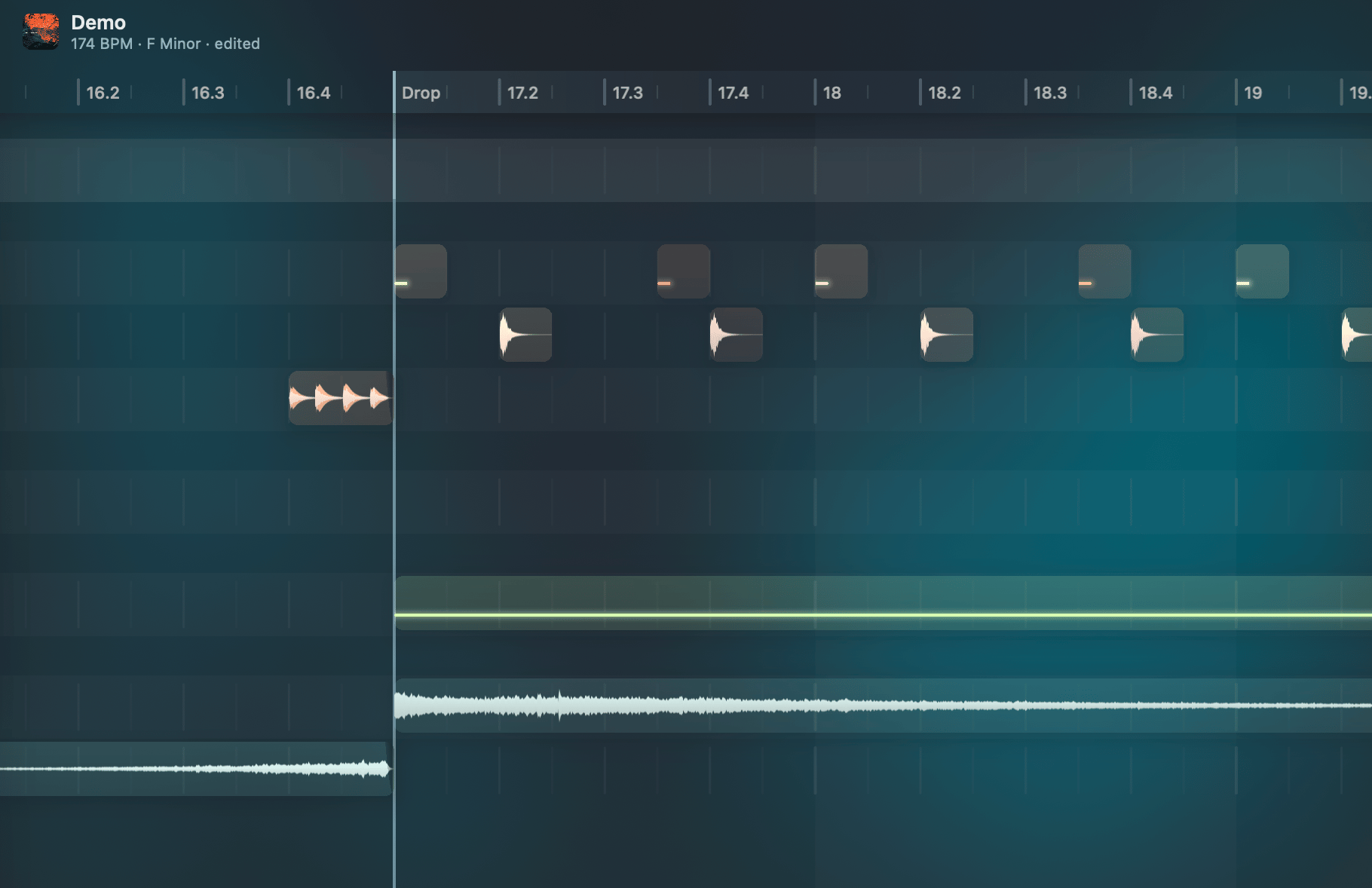Select the kick clip near 17.3
Image resolution: width=1372 pixels, height=888 pixels.
tap(684, 271)
